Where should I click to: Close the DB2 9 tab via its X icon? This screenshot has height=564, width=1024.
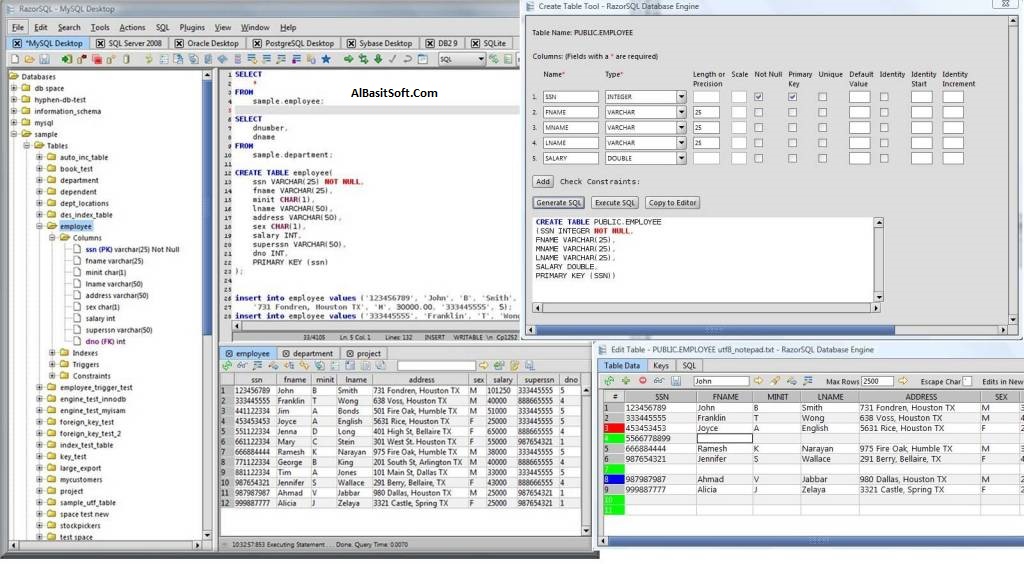[x=430, y=43]
